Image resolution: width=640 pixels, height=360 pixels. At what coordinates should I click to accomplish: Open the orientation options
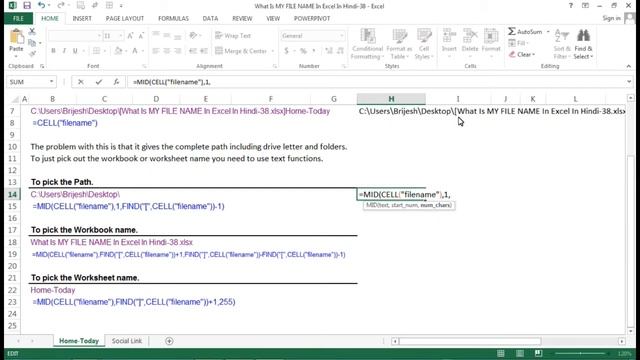[195, 36]
